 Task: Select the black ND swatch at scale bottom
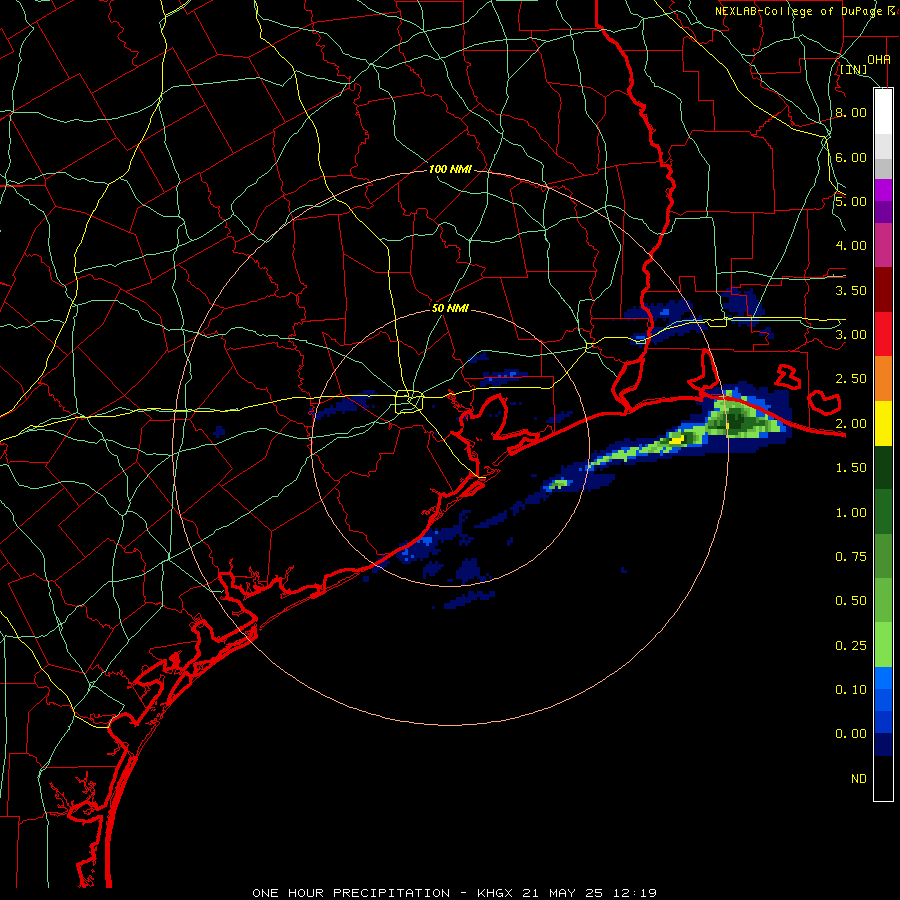(x=883, y=778)
